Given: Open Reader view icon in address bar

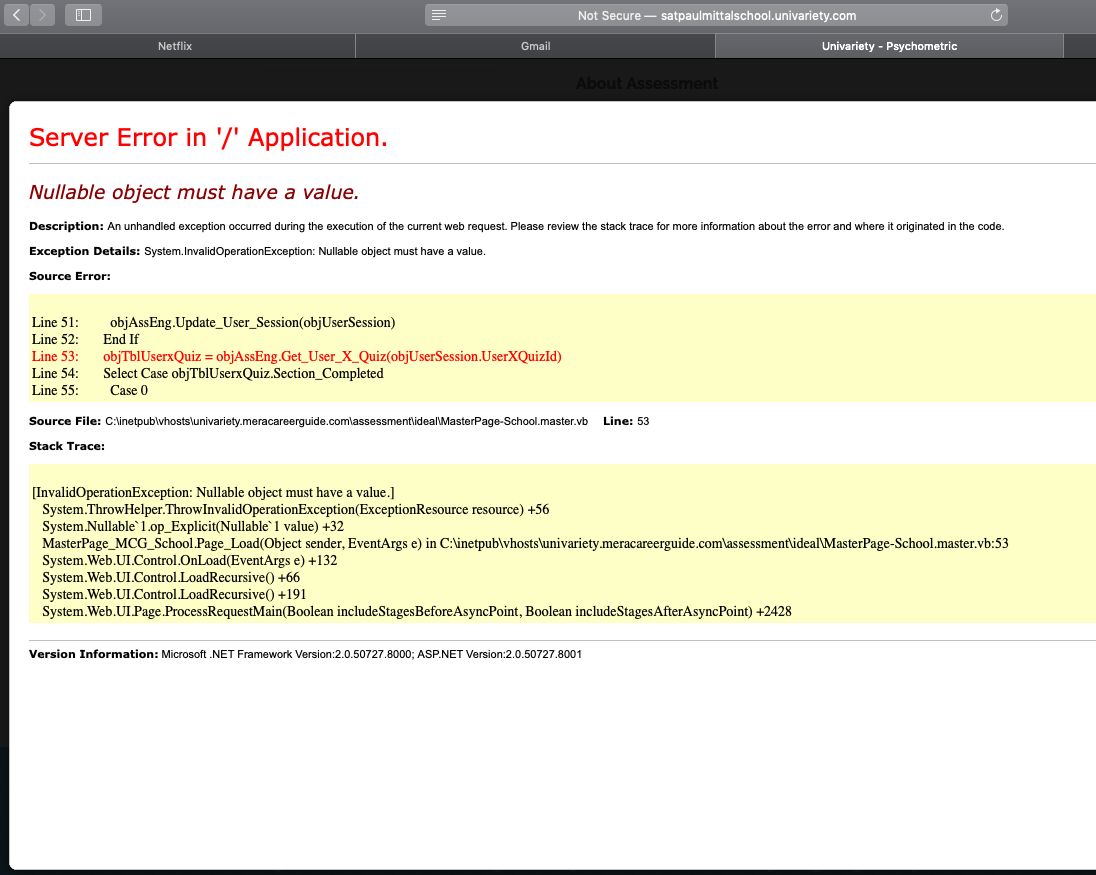Looking at the screenshot, I should pos(439,15).
